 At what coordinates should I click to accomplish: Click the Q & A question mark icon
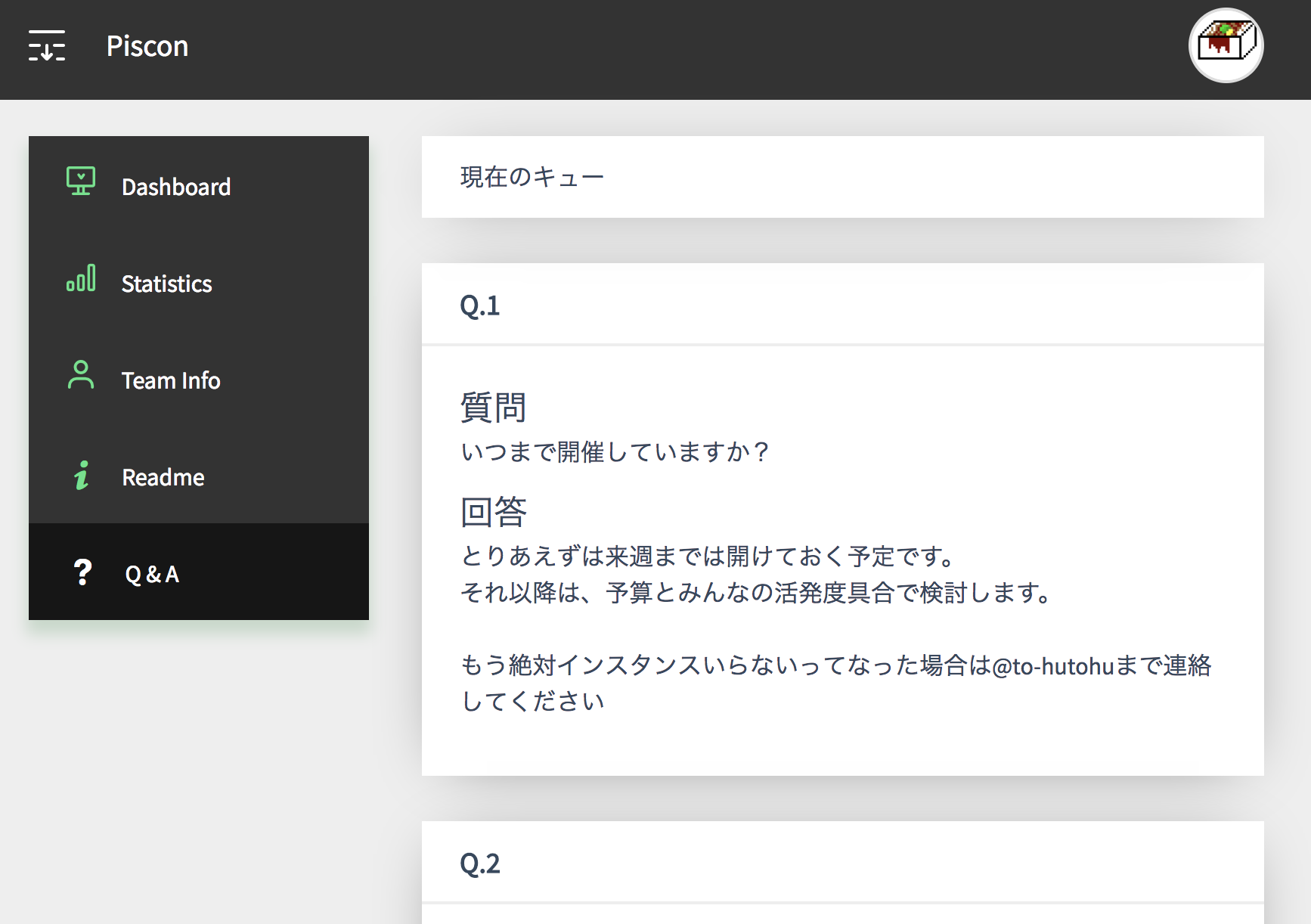(82, 572)
